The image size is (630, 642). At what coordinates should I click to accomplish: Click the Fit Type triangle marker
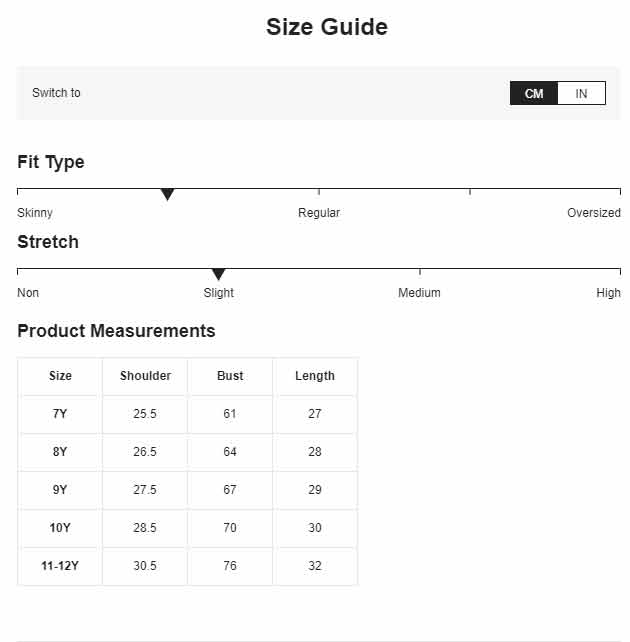click(x=167, y=194)
